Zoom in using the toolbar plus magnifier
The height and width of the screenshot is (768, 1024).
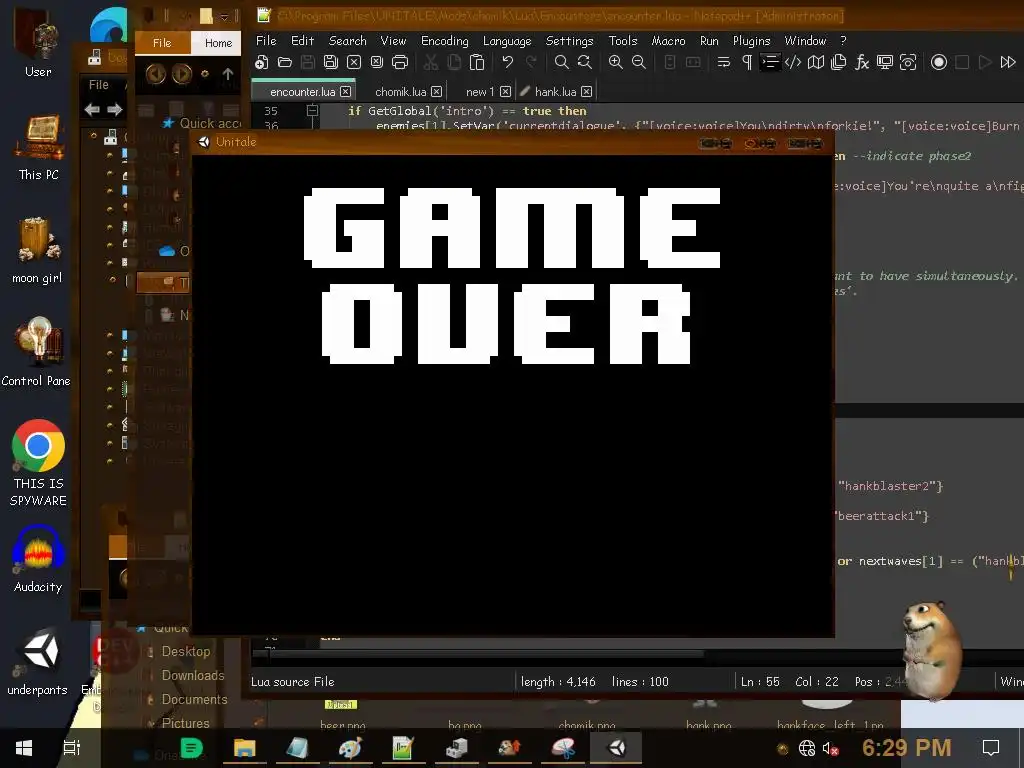(x=615, y=63)
